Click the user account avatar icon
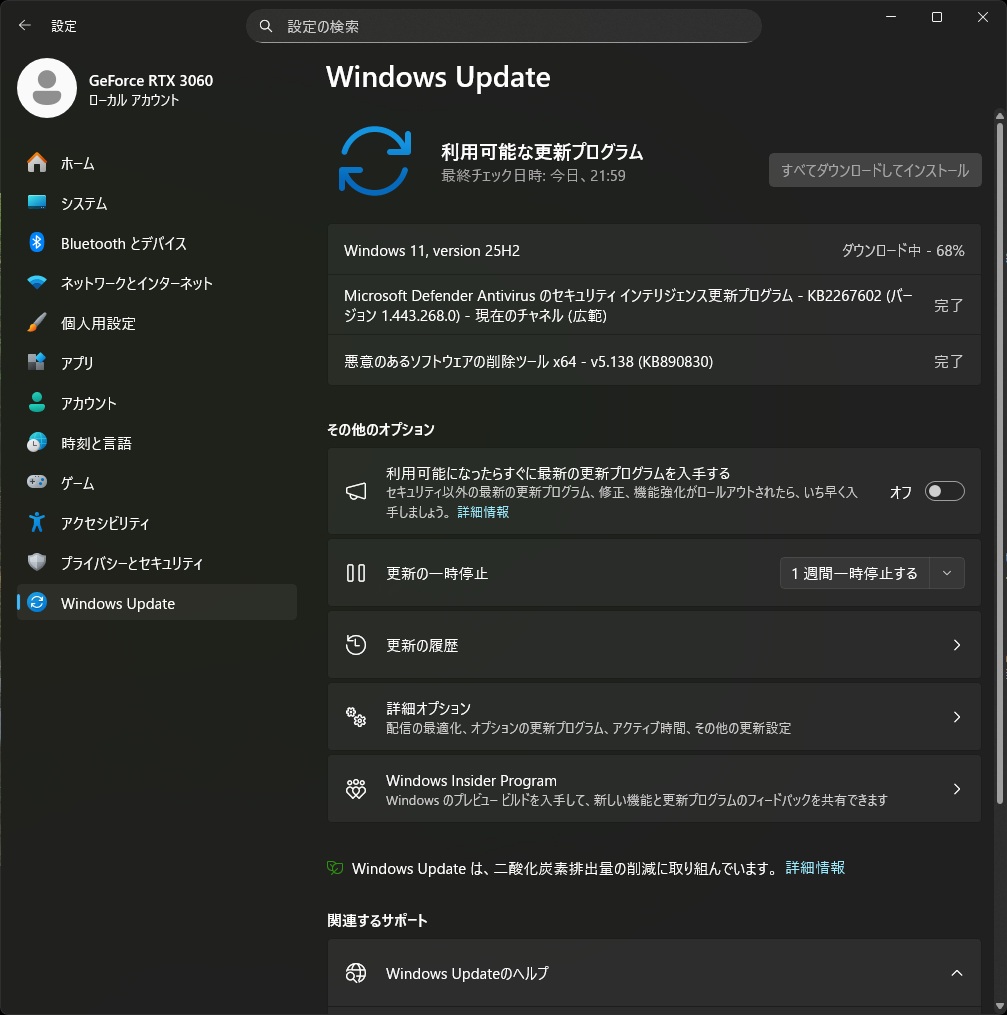The height and width of the screenshot is (1015, 1007). tap(47, 88)
